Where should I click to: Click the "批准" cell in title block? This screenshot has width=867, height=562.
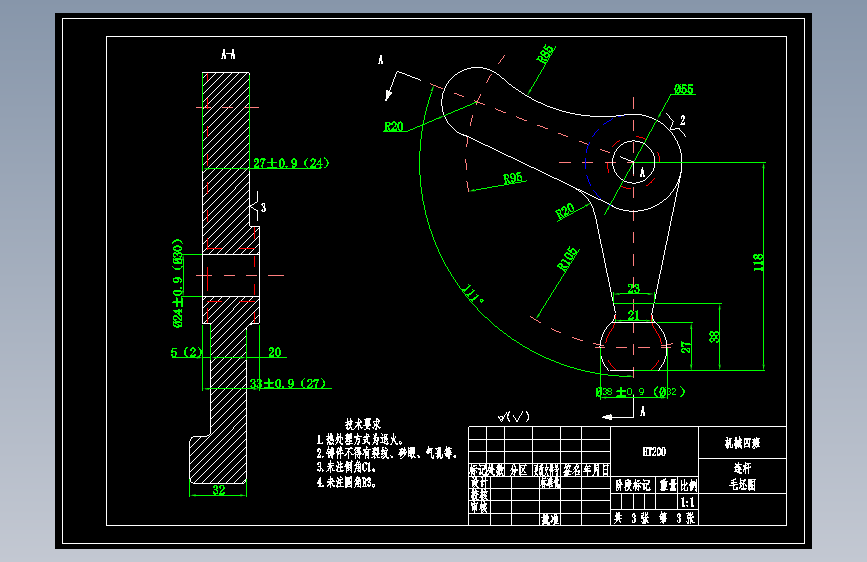click(550, 519)
